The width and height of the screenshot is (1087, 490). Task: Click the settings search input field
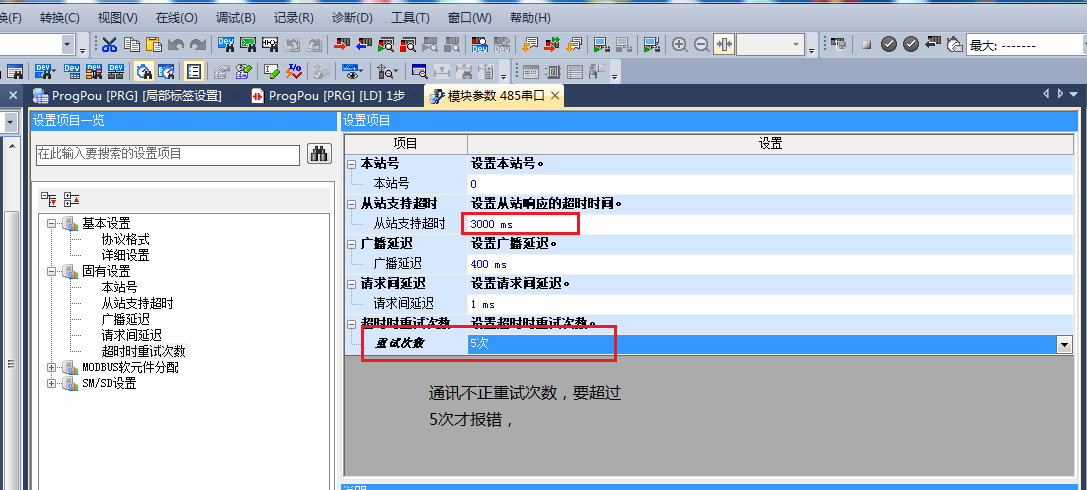tap(167, 154)
